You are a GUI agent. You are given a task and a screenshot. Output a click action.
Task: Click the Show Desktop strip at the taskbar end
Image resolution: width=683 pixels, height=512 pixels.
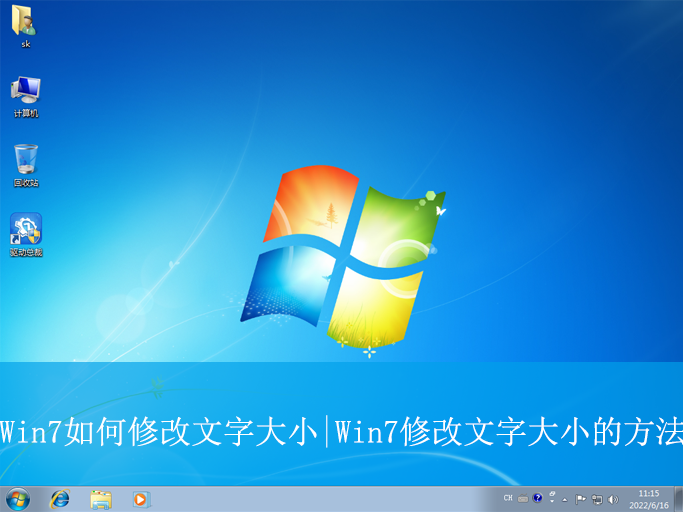point(678,498)
